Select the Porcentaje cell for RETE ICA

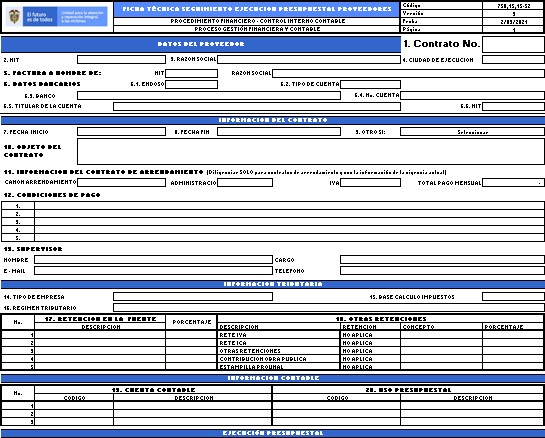click(513, 342)
